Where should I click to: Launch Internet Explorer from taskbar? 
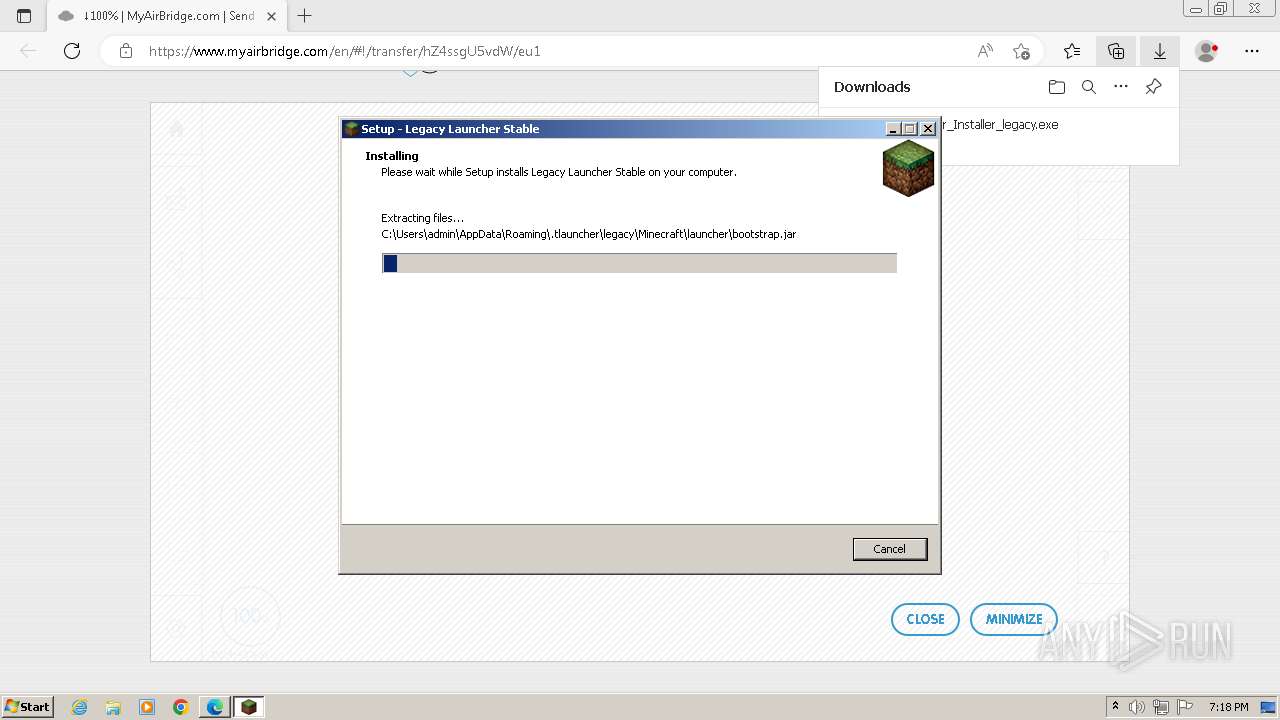point(80,707)
